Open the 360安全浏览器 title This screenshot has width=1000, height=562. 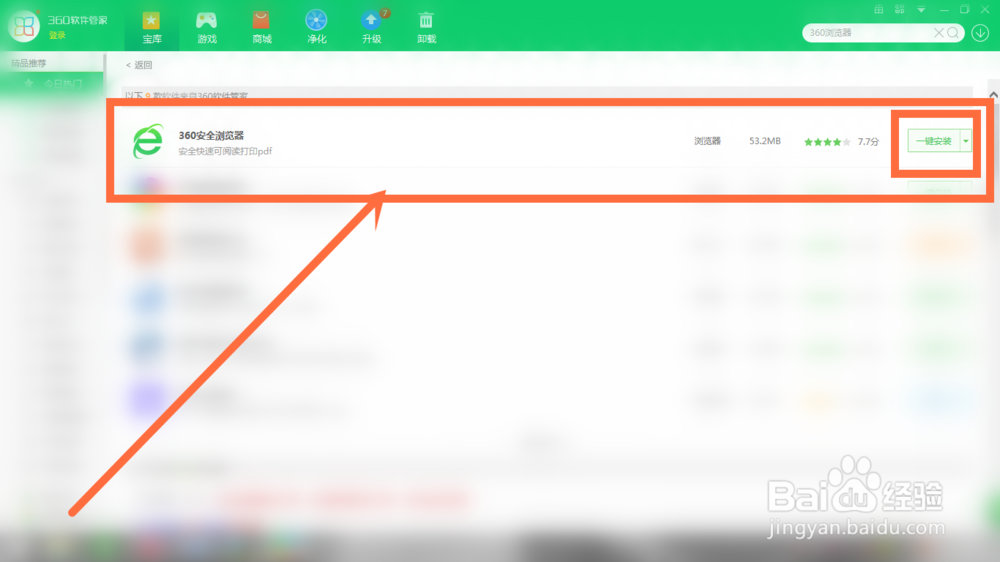click(211, 135)
